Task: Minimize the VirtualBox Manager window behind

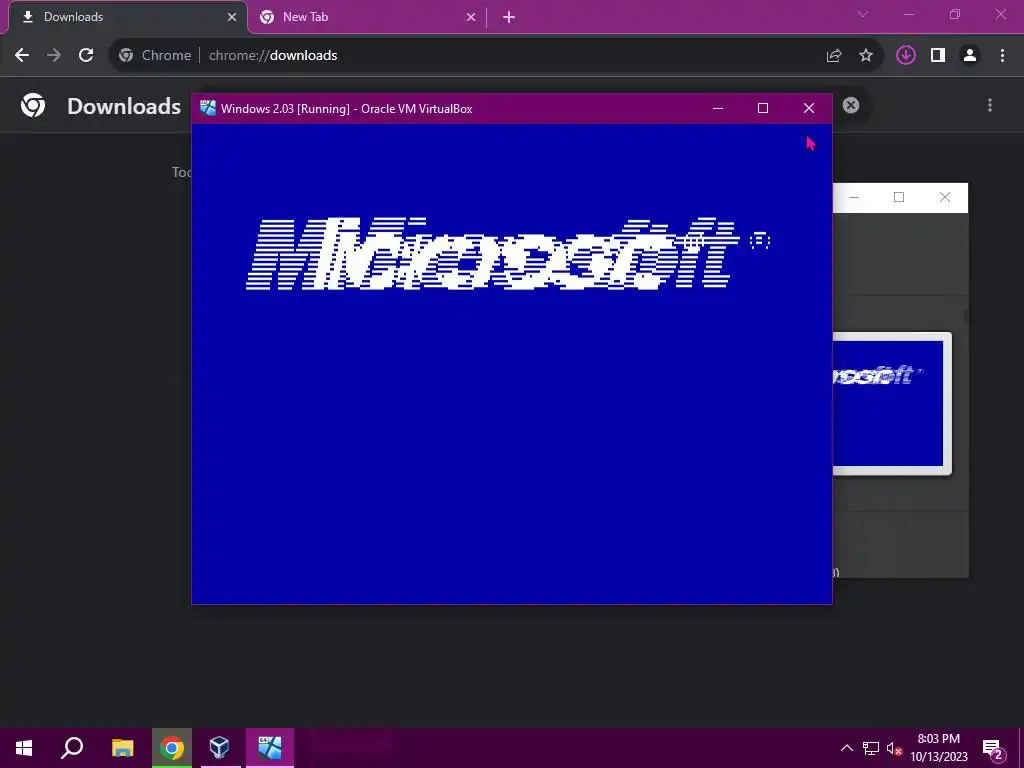Action: point(854,197)
